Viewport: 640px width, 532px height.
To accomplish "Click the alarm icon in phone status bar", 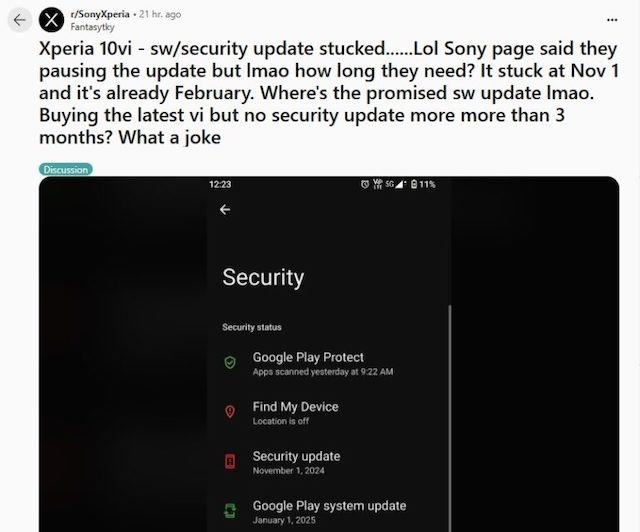I will pyautogui.click(x=365, y=184).
